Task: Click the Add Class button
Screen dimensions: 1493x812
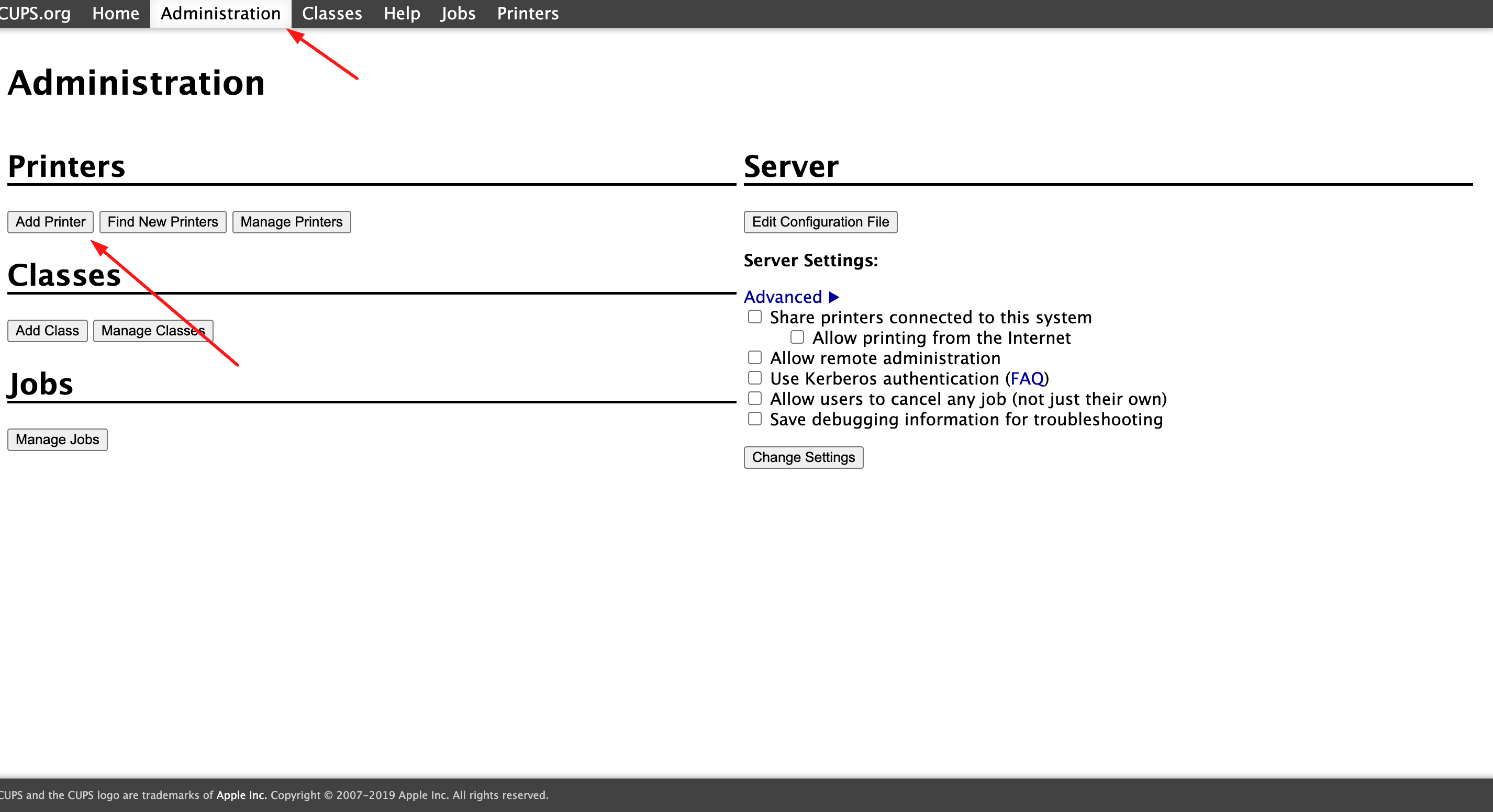Action: 47,330
